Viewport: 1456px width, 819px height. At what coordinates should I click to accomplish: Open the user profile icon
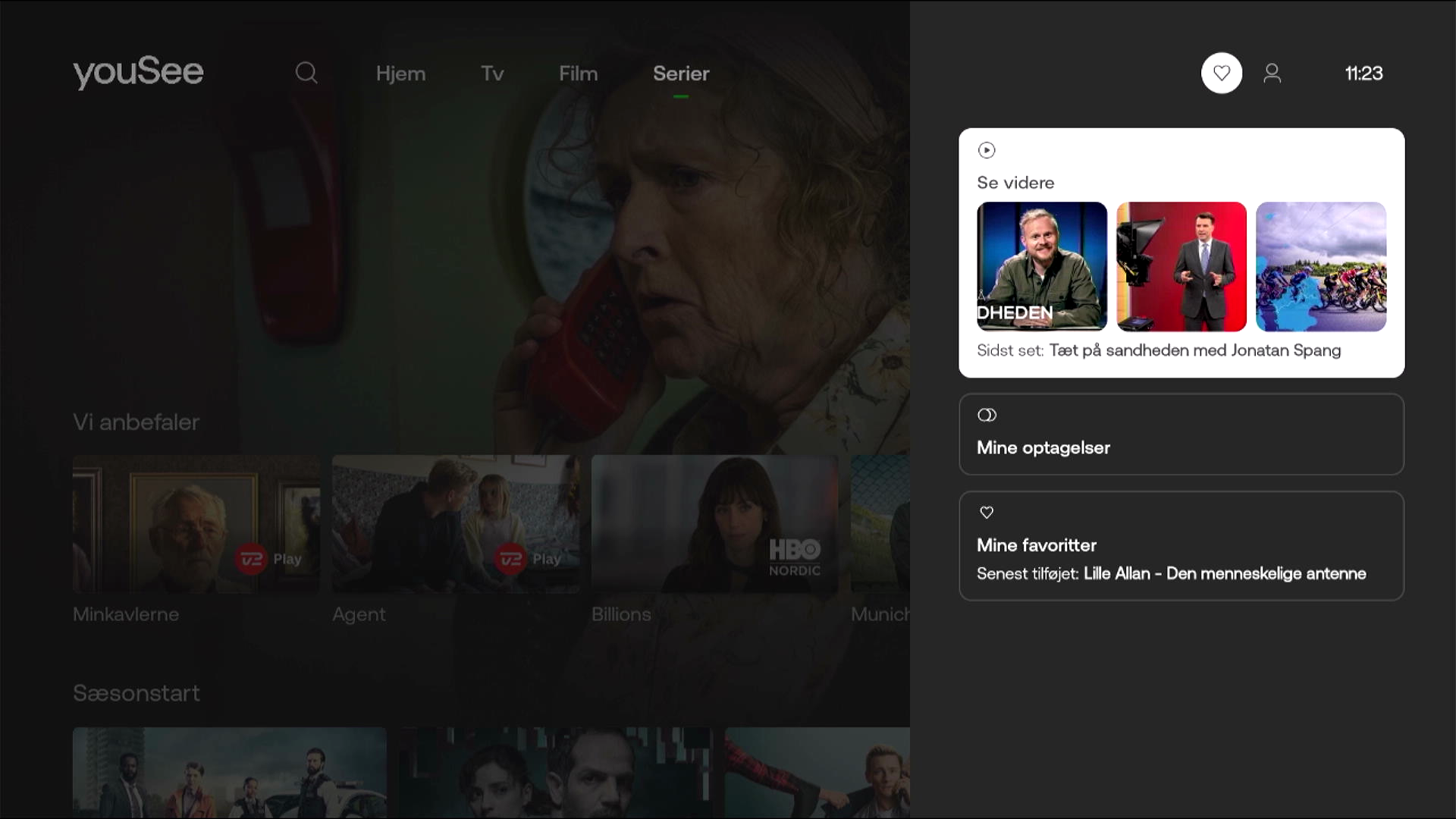click(1272, 73)
